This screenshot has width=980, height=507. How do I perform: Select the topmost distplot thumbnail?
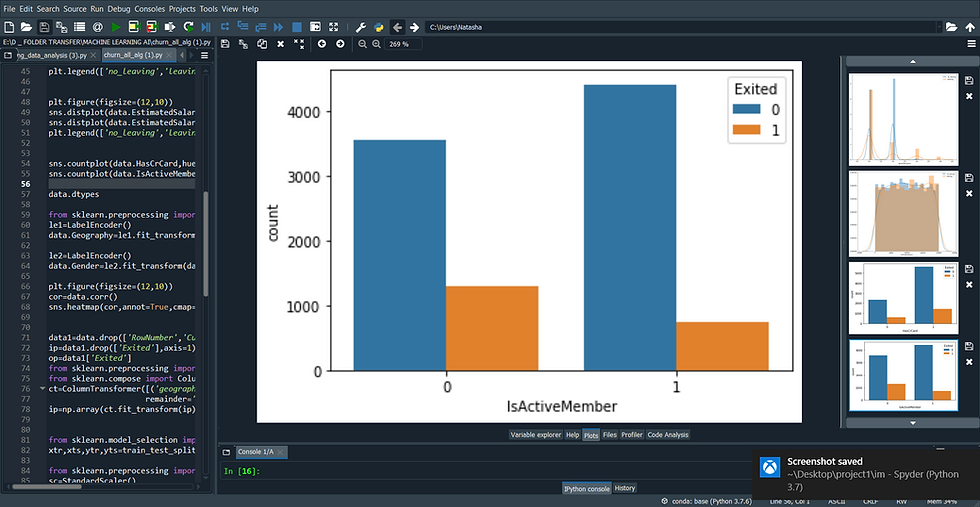pos(903,119)
